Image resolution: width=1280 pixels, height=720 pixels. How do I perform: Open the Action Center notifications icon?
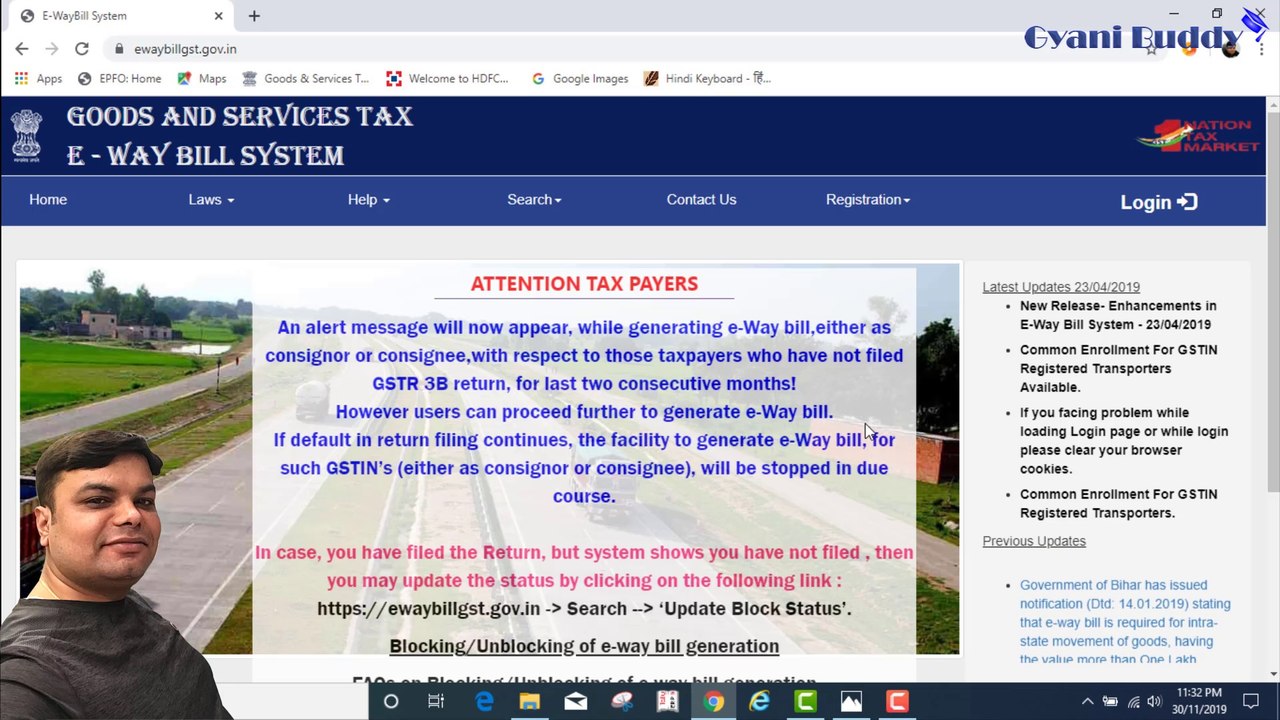pos(1251,702)
